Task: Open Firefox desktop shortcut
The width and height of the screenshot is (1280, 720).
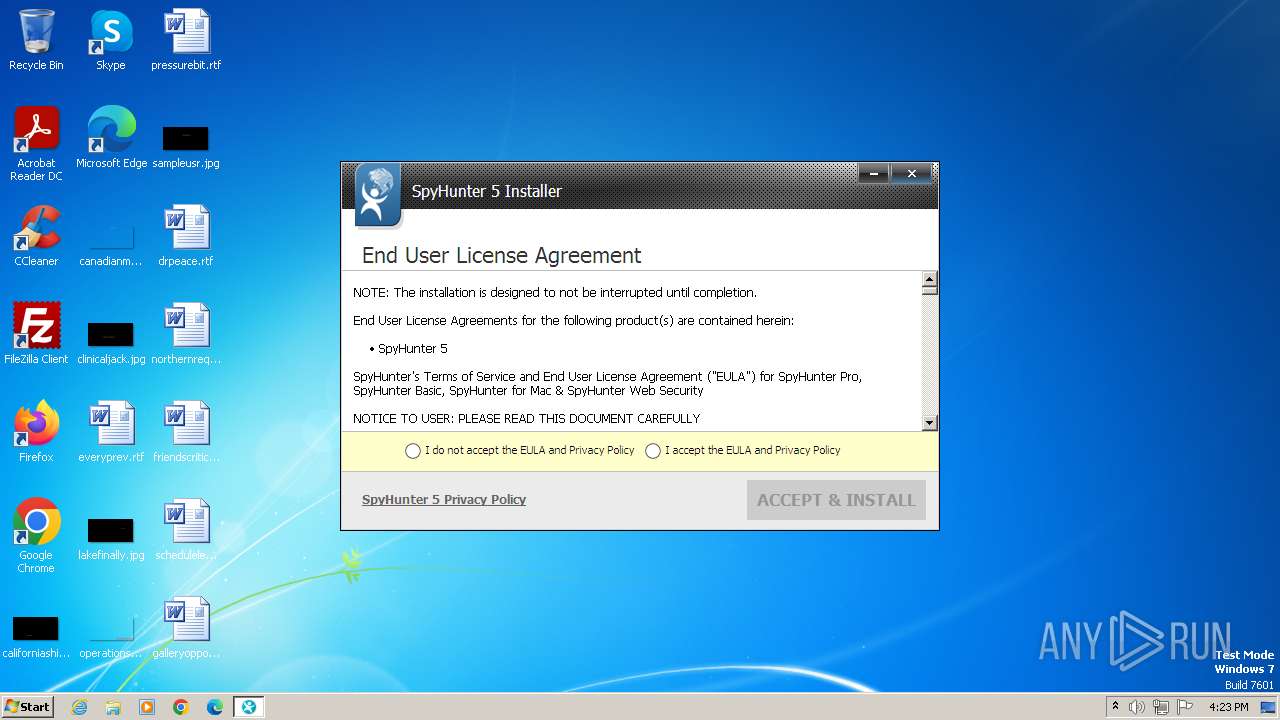Action: click(36, 432)
